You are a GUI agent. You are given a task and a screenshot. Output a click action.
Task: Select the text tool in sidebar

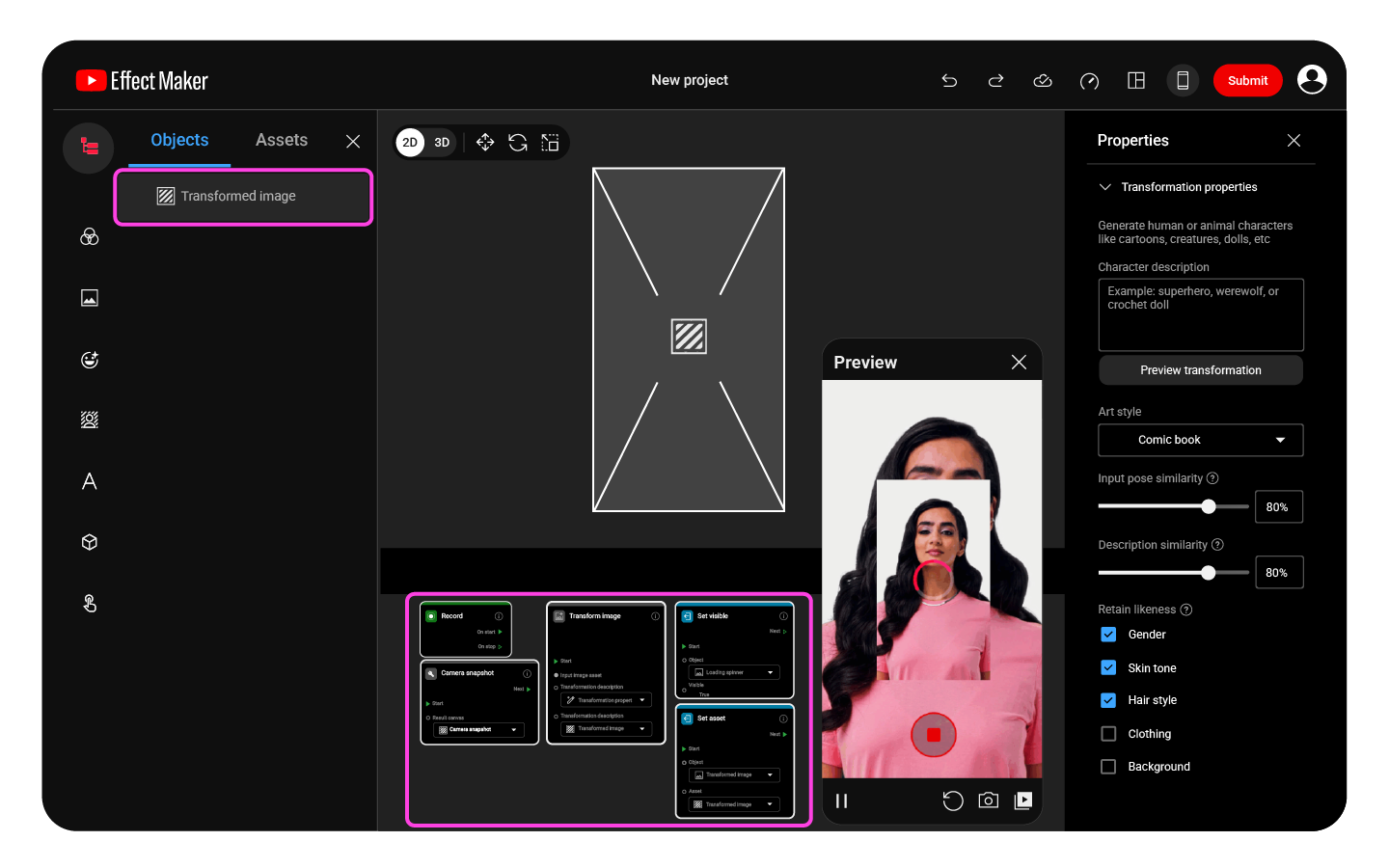pyautogui.click(x=90, y=481)
